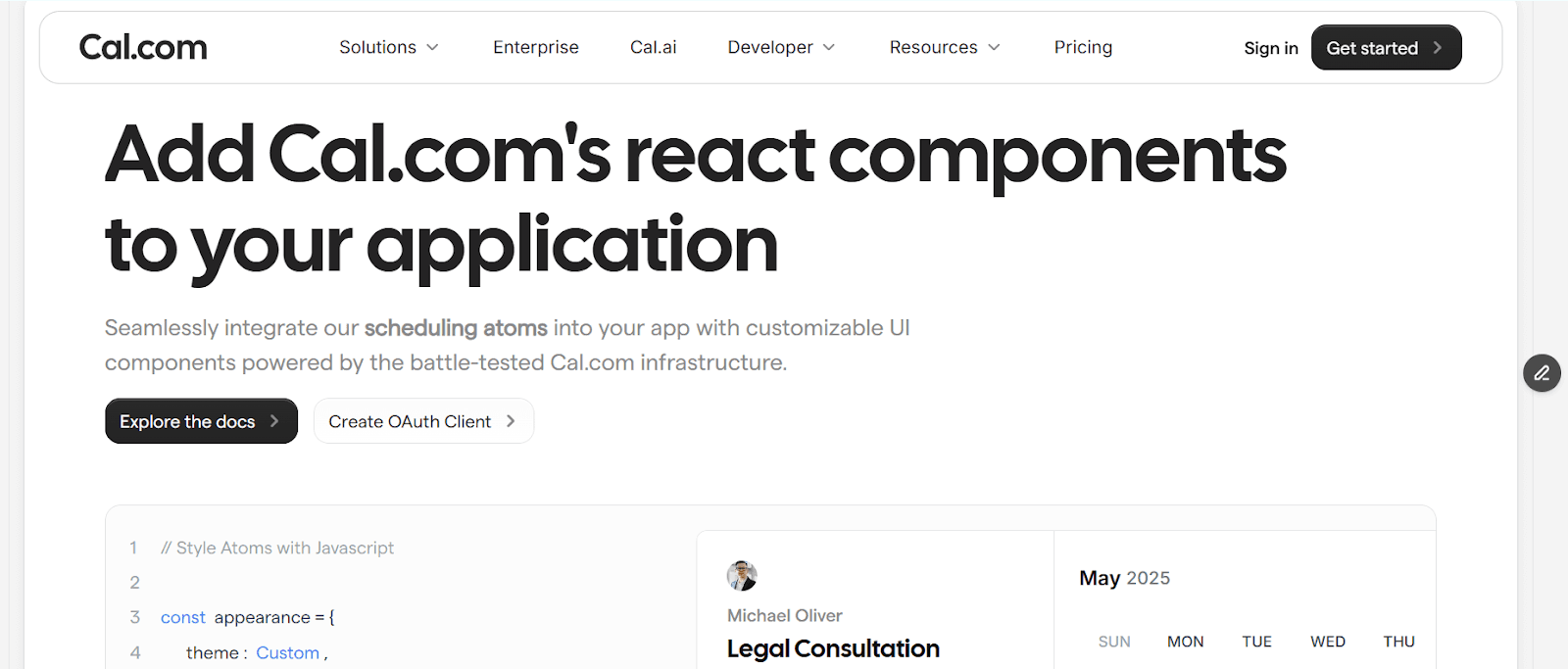This screenshot has width=1568, height=669.
Task: Select the SUN column header in the calendar
Action: pos(1113,641)
